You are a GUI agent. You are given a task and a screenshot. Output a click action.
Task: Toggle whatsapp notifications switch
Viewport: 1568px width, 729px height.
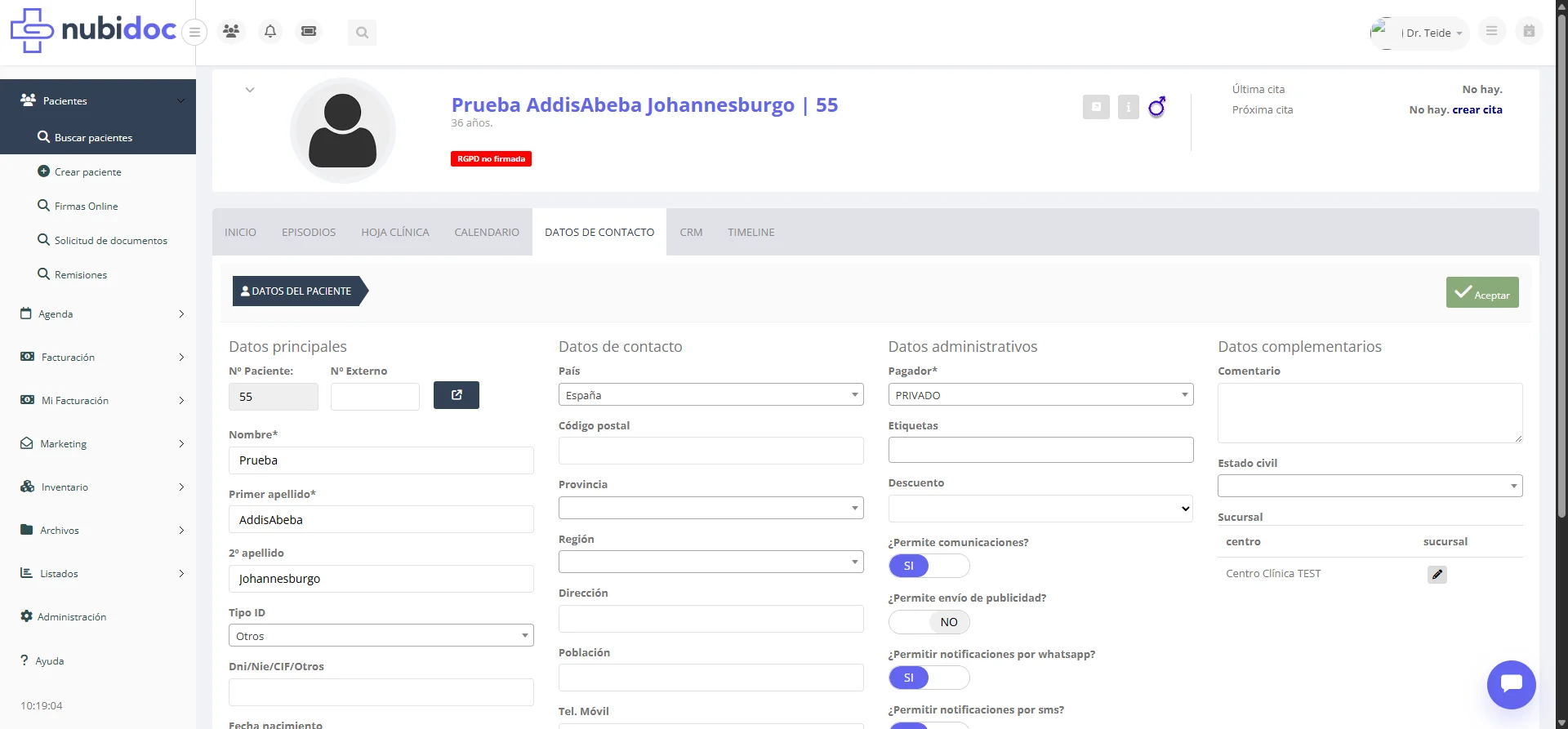(929, 678)
